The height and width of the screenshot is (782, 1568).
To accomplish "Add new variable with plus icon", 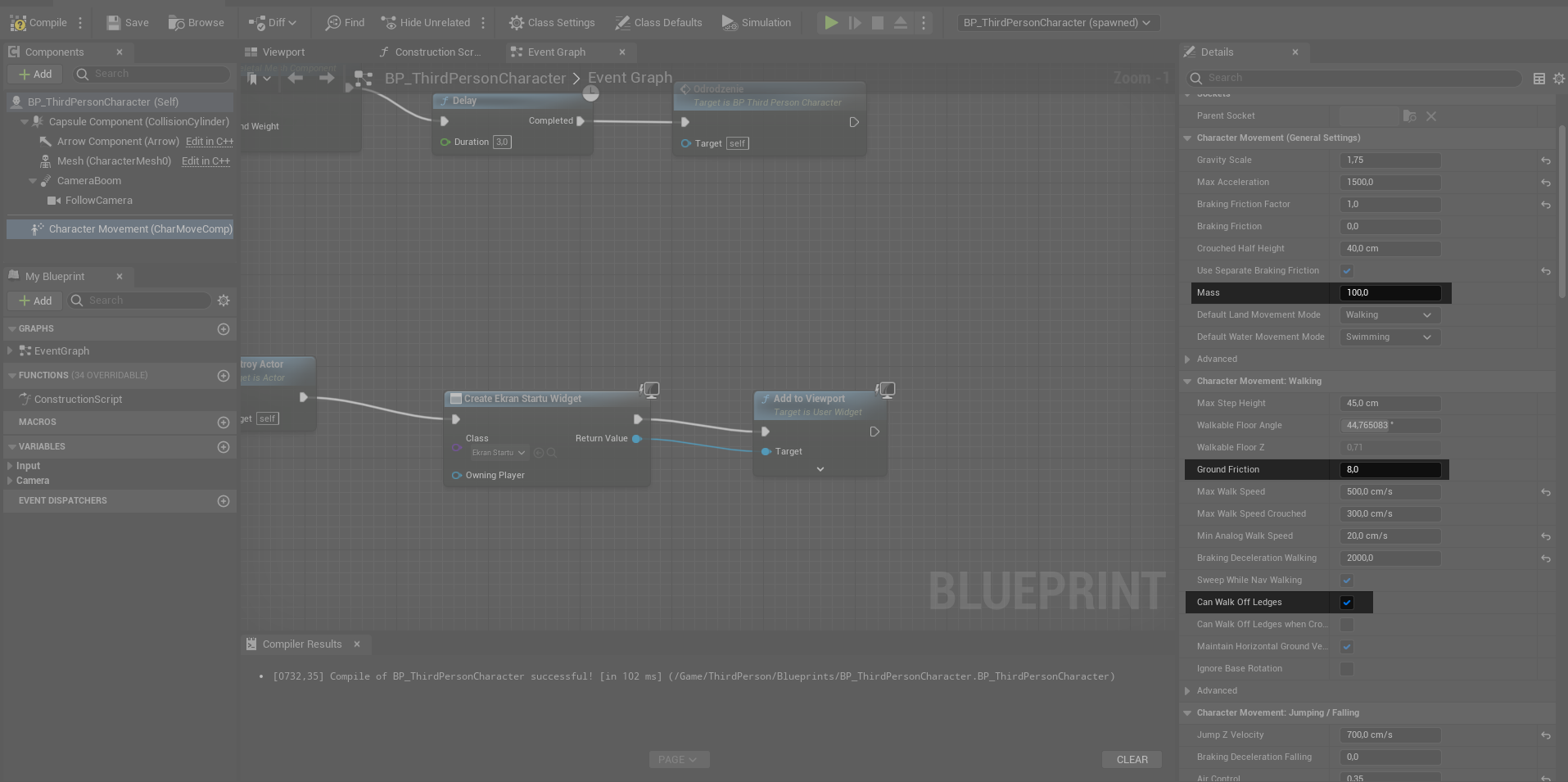I will pyautogui.click(x=224, y=447).
